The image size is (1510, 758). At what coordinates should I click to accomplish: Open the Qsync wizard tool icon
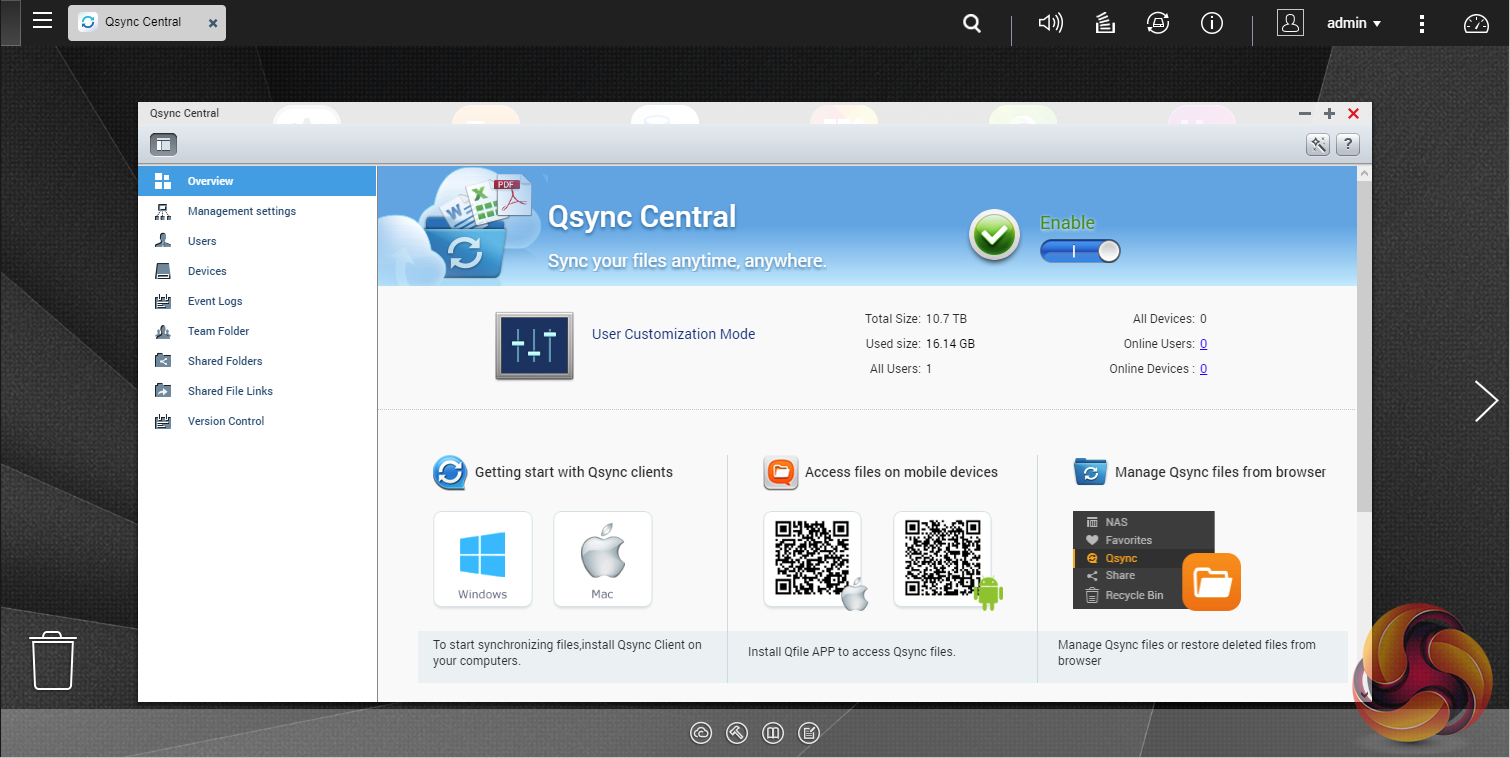[x=1318, y=144]
